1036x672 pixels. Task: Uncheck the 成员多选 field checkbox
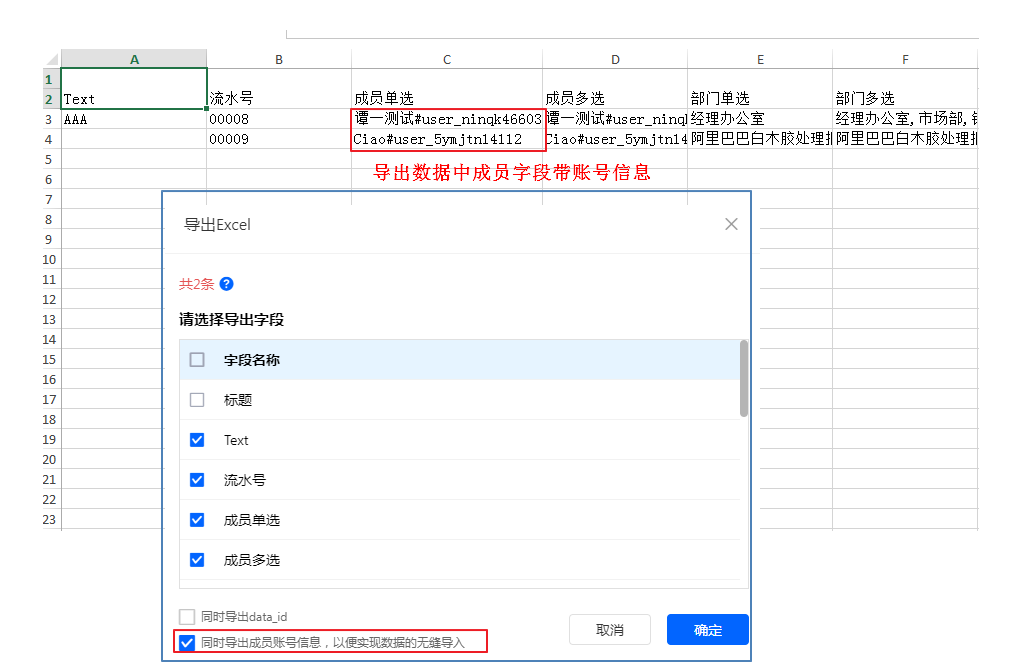pyautogui.click(x=197, y=560)
